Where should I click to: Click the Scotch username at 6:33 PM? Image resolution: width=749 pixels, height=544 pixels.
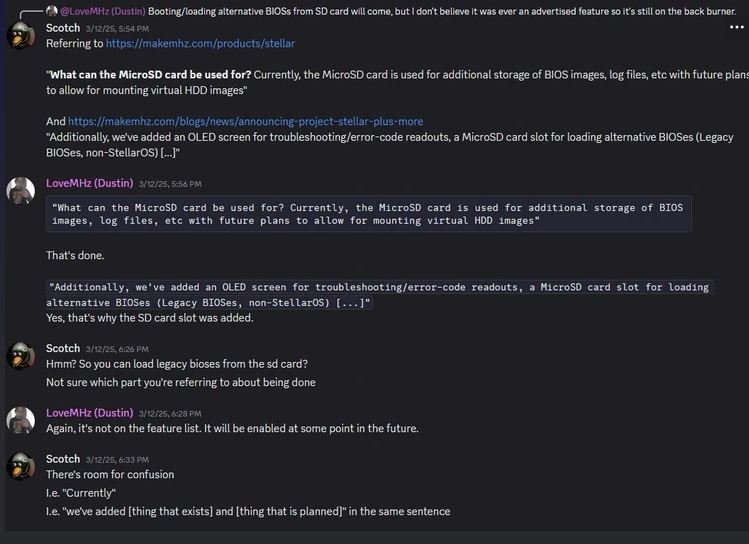(x=63, y=459)
